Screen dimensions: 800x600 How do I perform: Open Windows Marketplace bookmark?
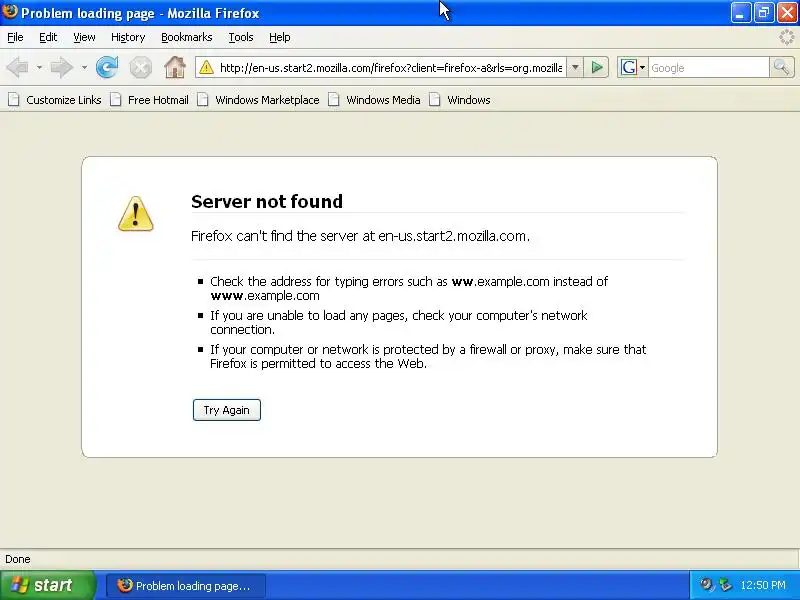[258, 100]
